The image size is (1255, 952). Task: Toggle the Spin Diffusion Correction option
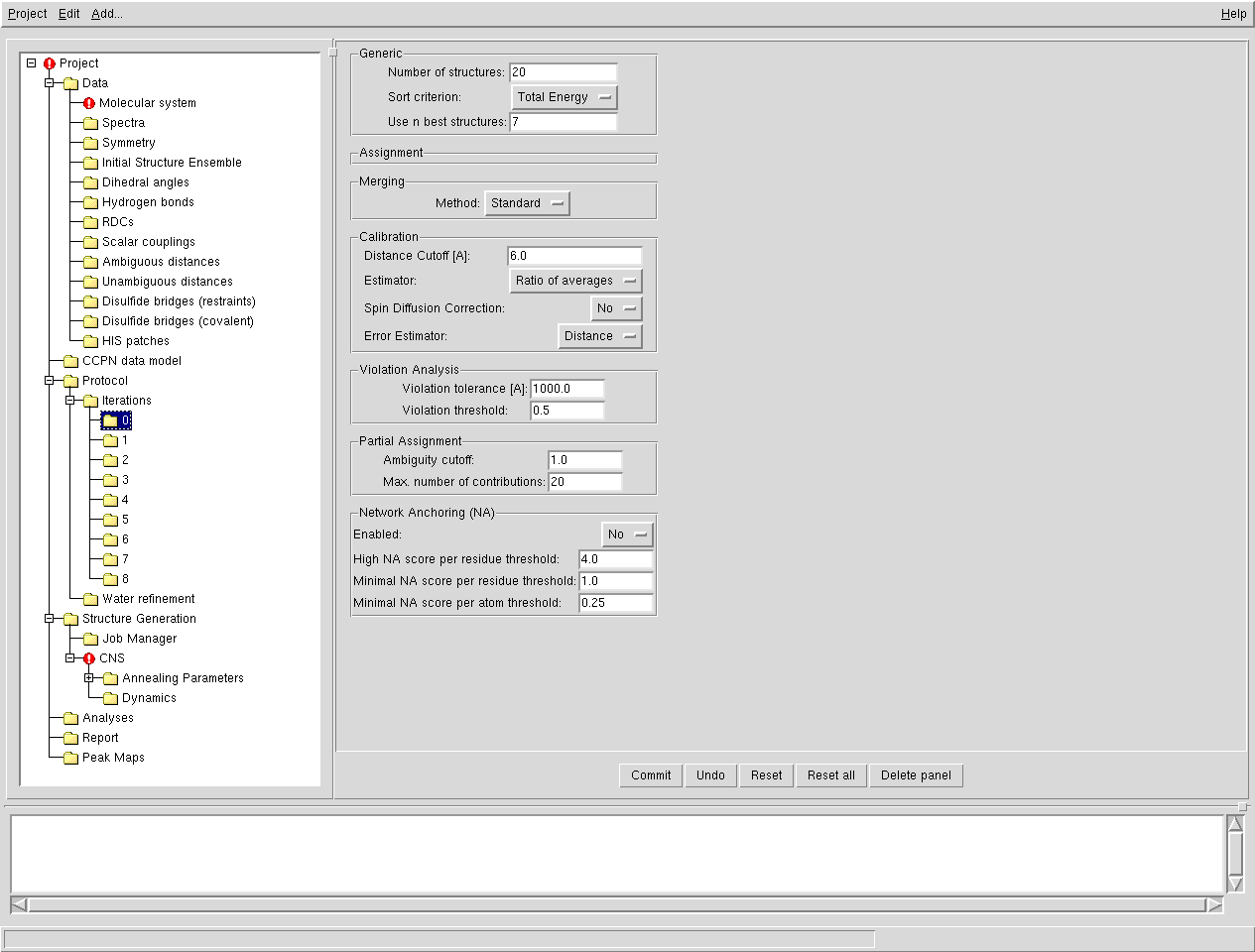click(x=616, y=308)
